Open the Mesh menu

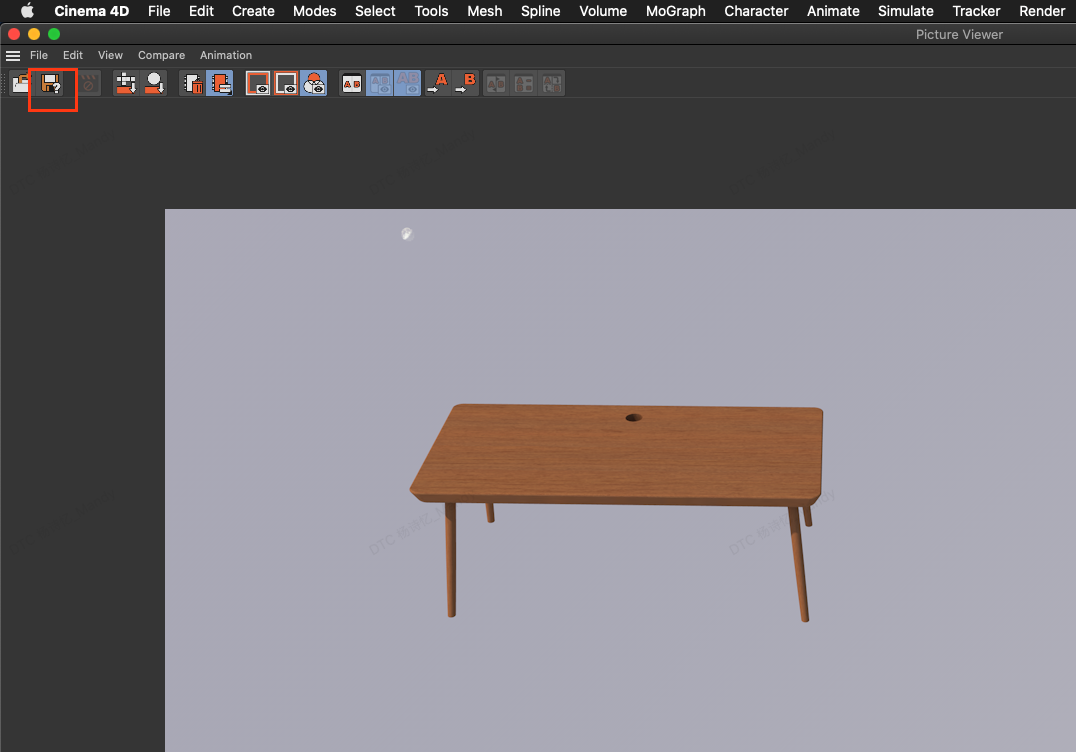[484, 11]
